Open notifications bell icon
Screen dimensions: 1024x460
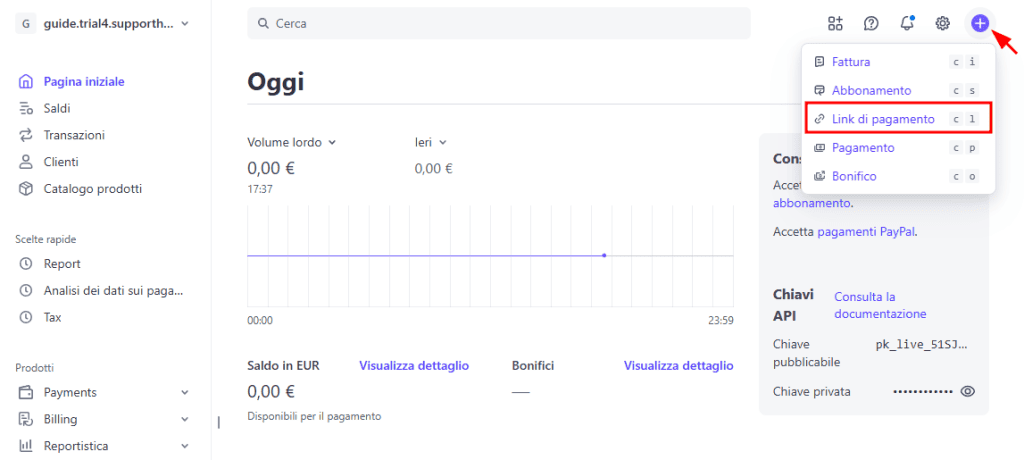tap(906, 24)
